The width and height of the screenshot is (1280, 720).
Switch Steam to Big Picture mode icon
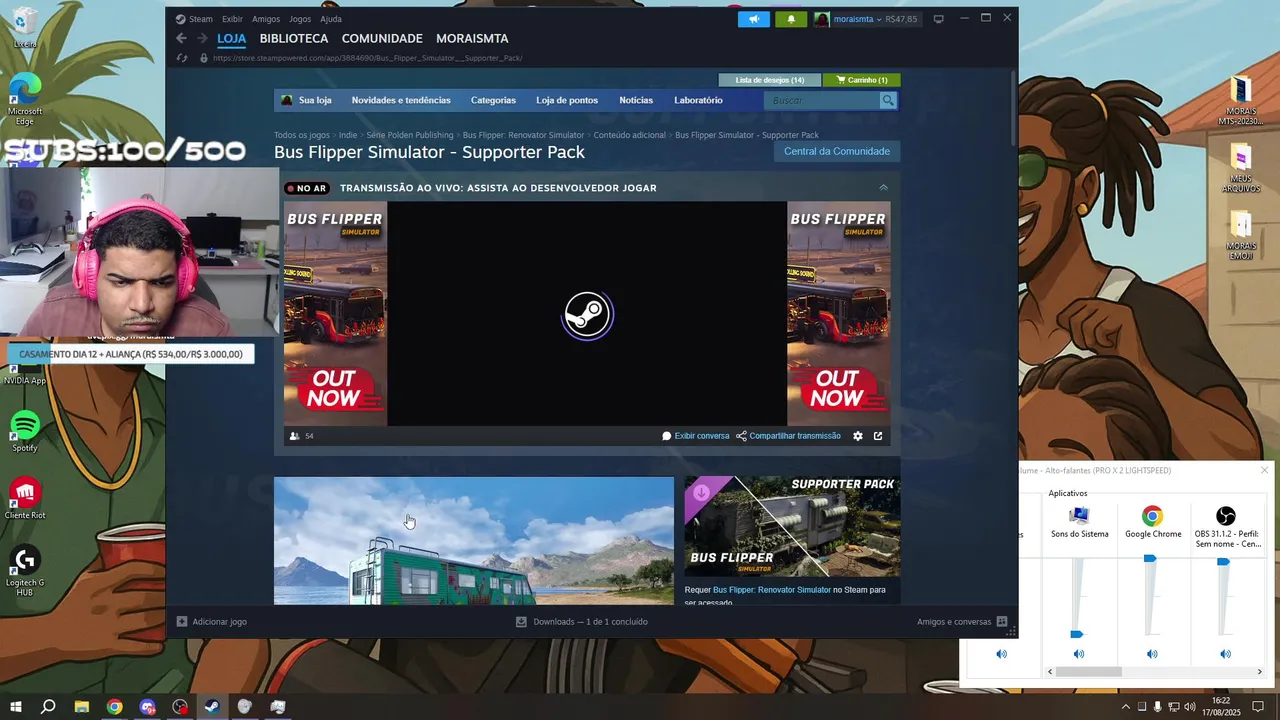tap(938, 19)
